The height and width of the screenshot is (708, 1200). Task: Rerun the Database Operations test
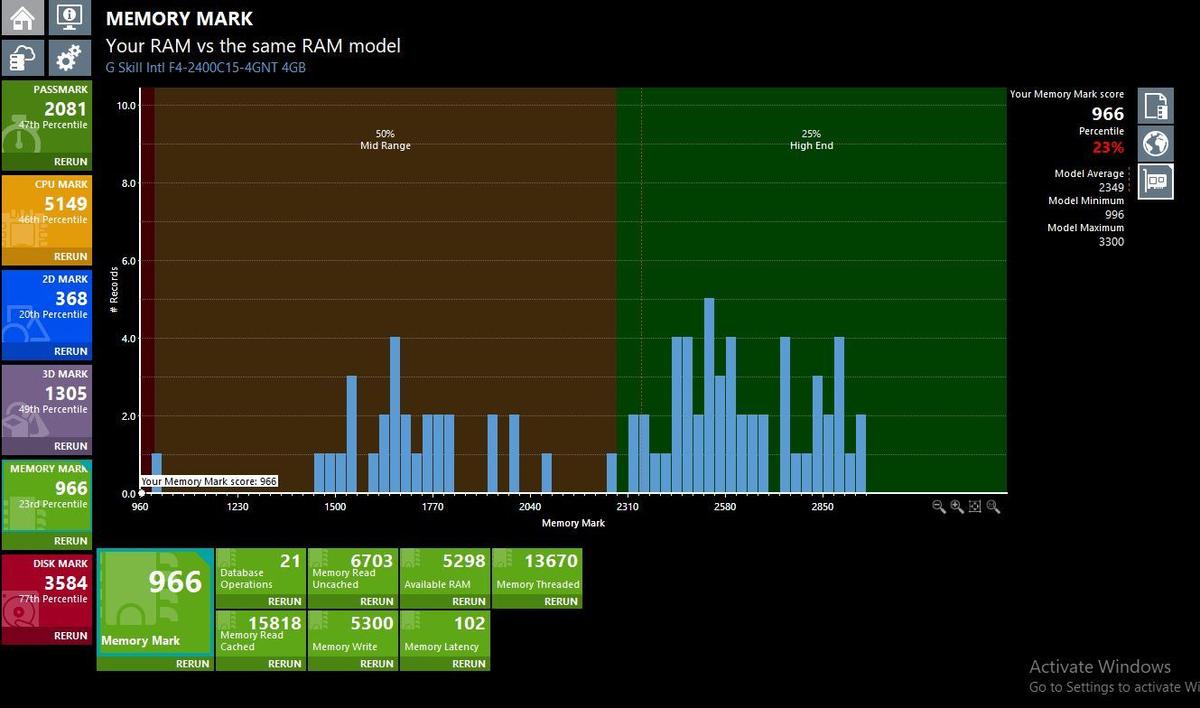pyautogui.click(x=284, y=601)
